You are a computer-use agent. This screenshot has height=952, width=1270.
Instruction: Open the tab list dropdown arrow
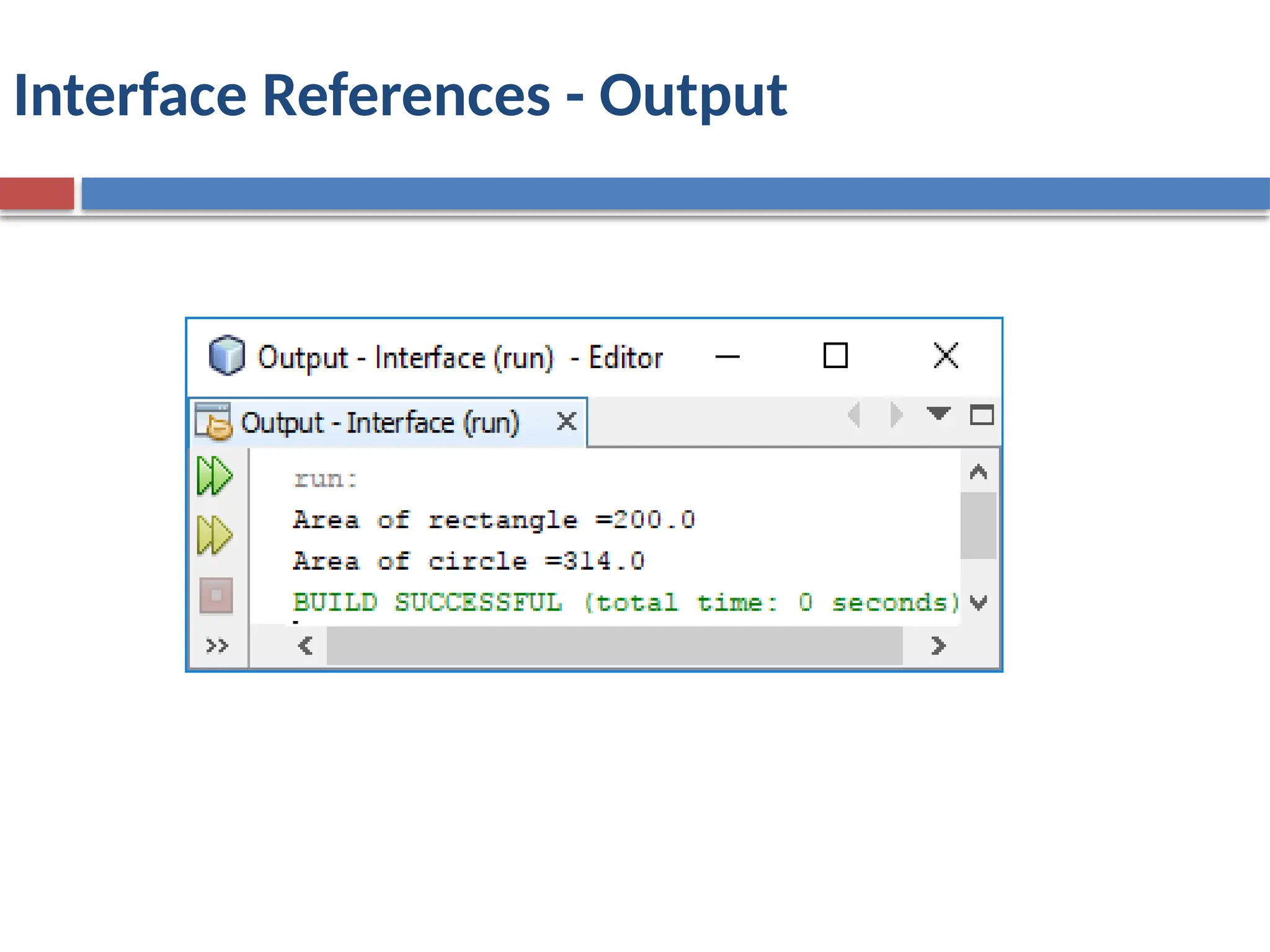pos(938,413)
